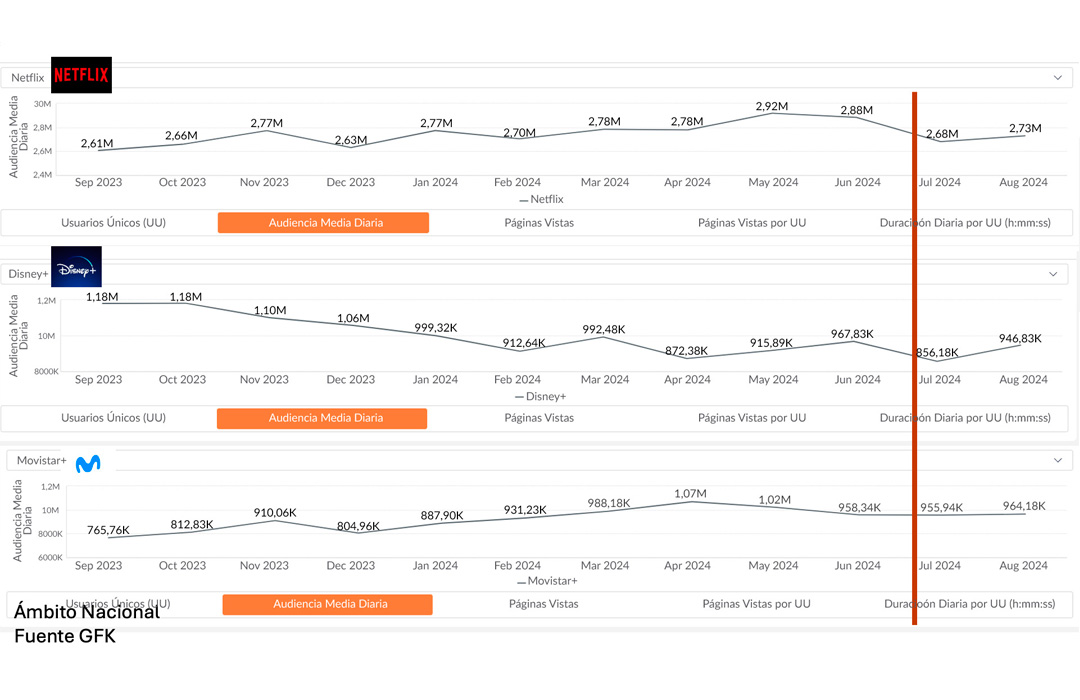Toggle the Netflix legend series entry

pos(541,199)
